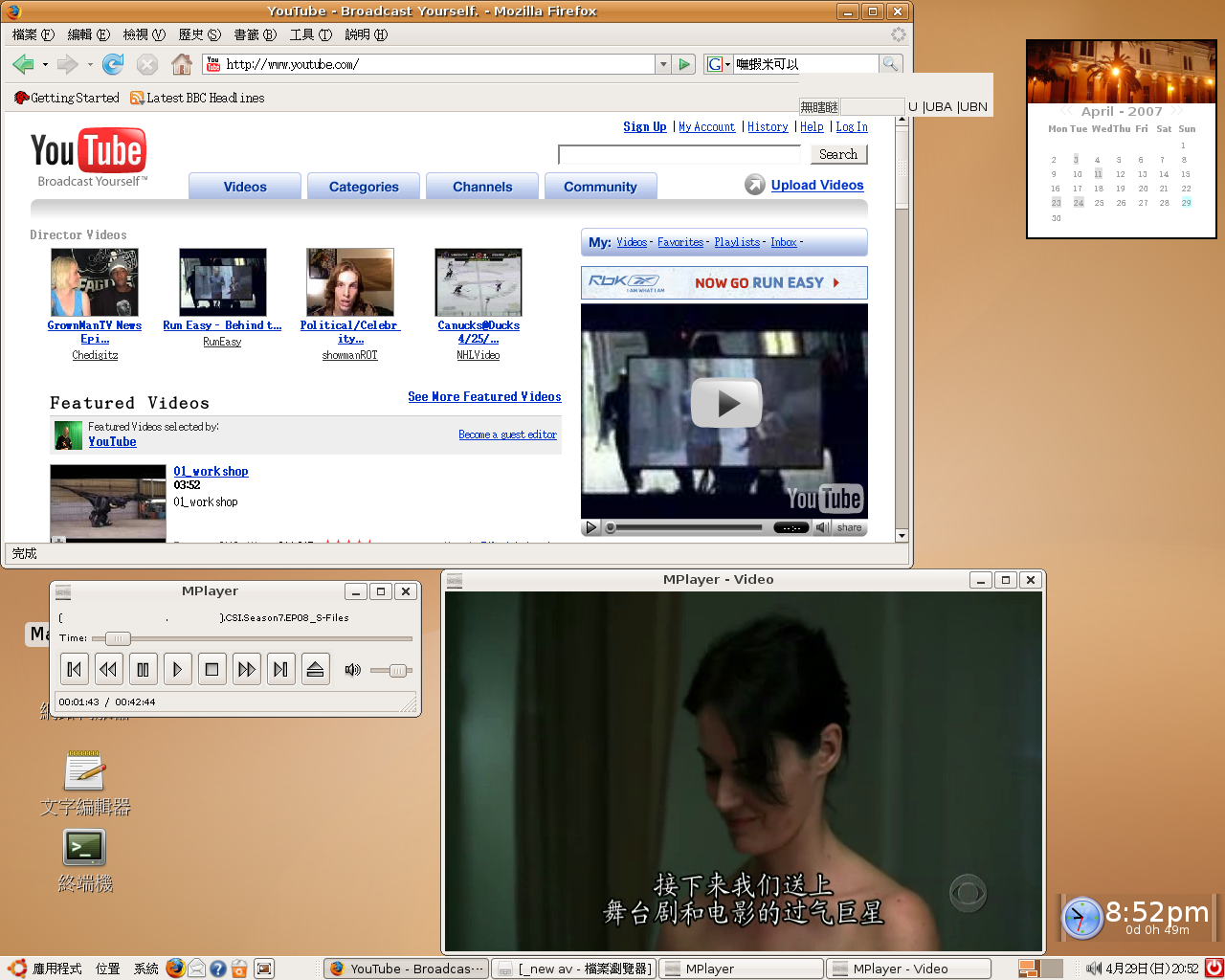Image resolution: width=1225 pixels, height=980 pixels.
Task: Open the Getting Started bookmark
Action: point(67,98)
